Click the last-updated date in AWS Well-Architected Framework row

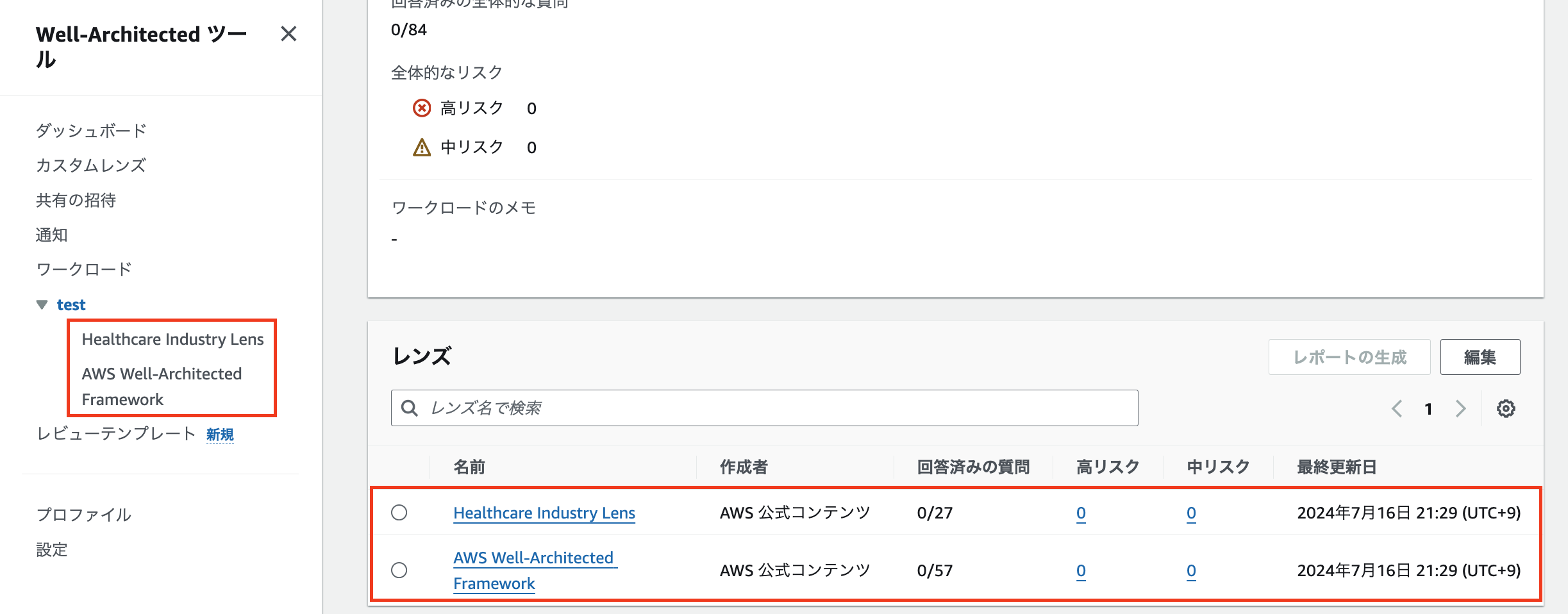click(x=1409, y=570)
